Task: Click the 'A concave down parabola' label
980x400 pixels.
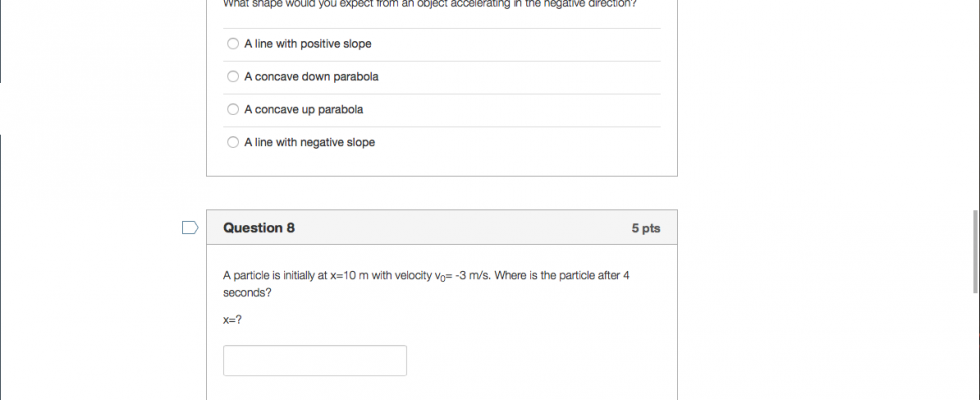Action: coord(311,77)
